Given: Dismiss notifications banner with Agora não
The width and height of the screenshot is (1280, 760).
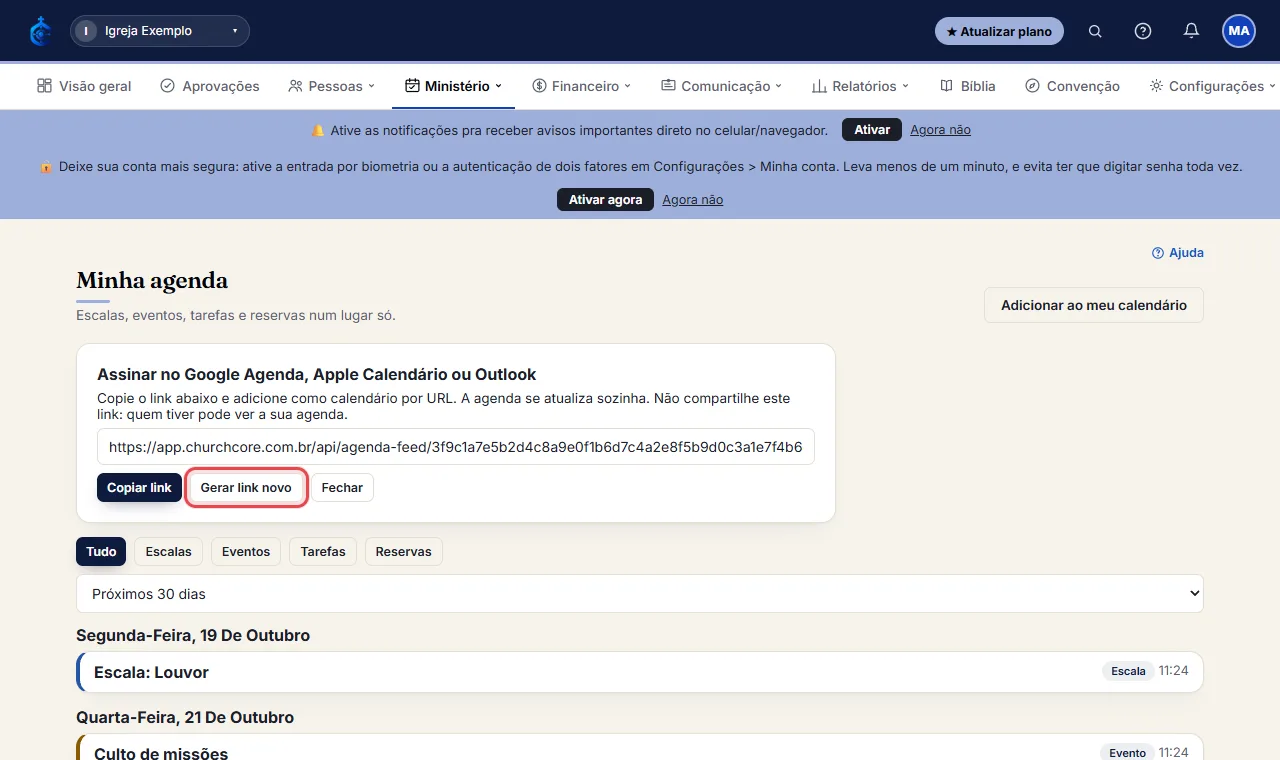Looking at the screenshot, I should 940,130.
